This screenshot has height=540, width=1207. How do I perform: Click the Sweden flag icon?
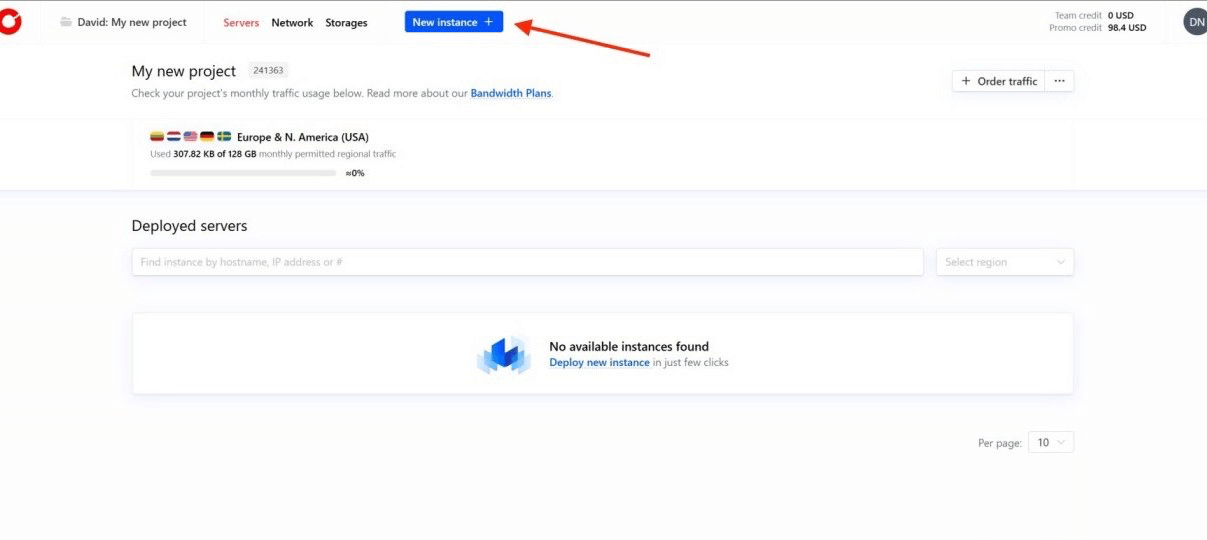224,137
